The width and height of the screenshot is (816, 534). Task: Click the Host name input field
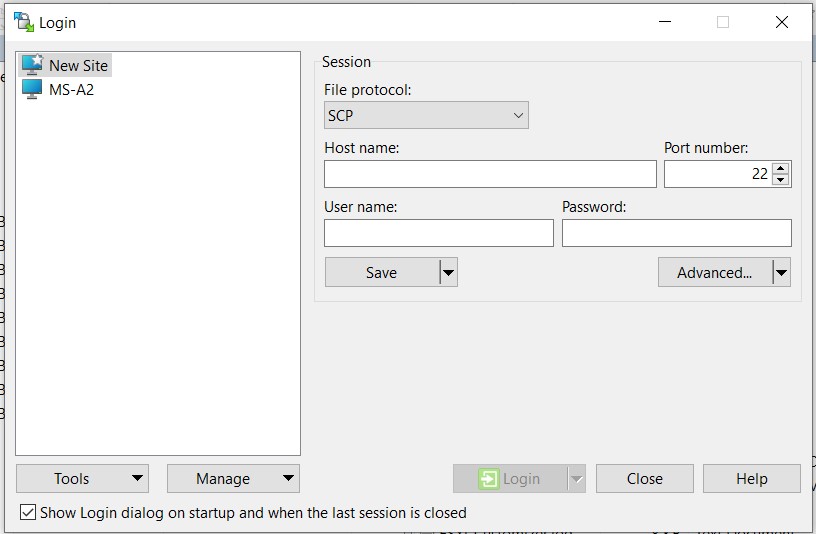[490, 174]
